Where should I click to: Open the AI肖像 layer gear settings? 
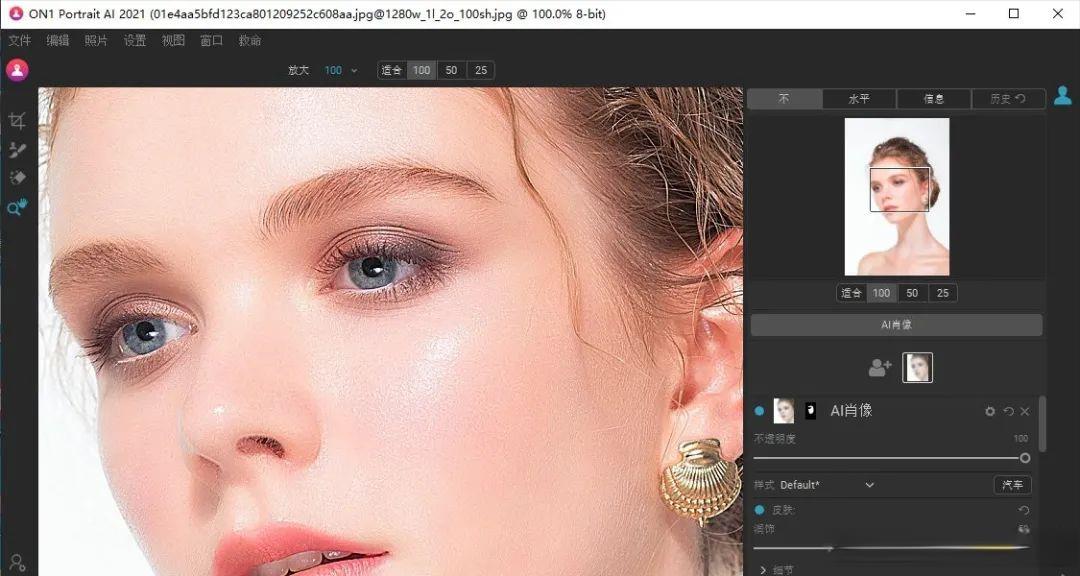(x=990, y=411)
